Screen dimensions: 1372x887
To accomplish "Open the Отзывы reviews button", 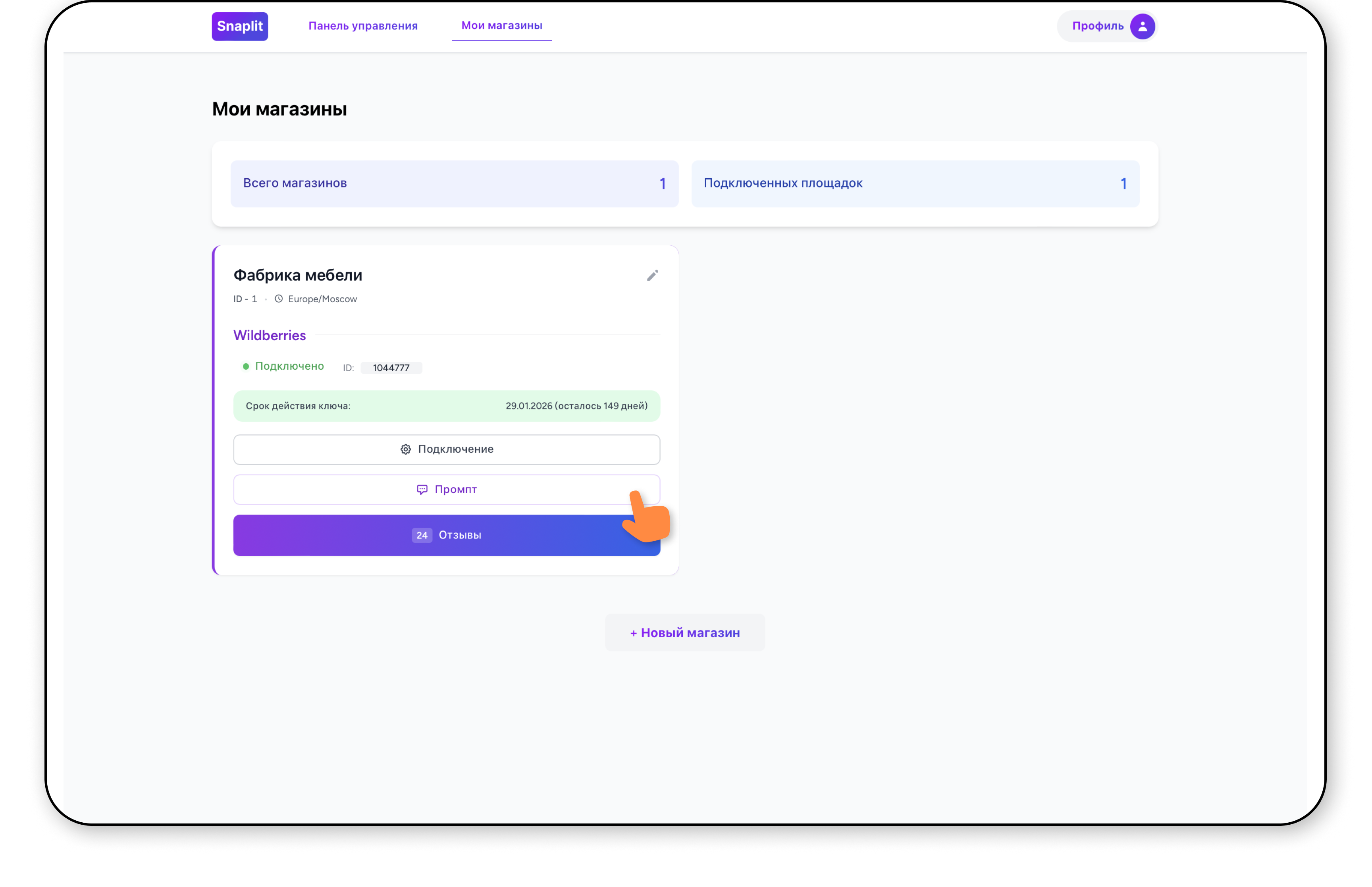I will pyautogui.click(x=459, y=535).
